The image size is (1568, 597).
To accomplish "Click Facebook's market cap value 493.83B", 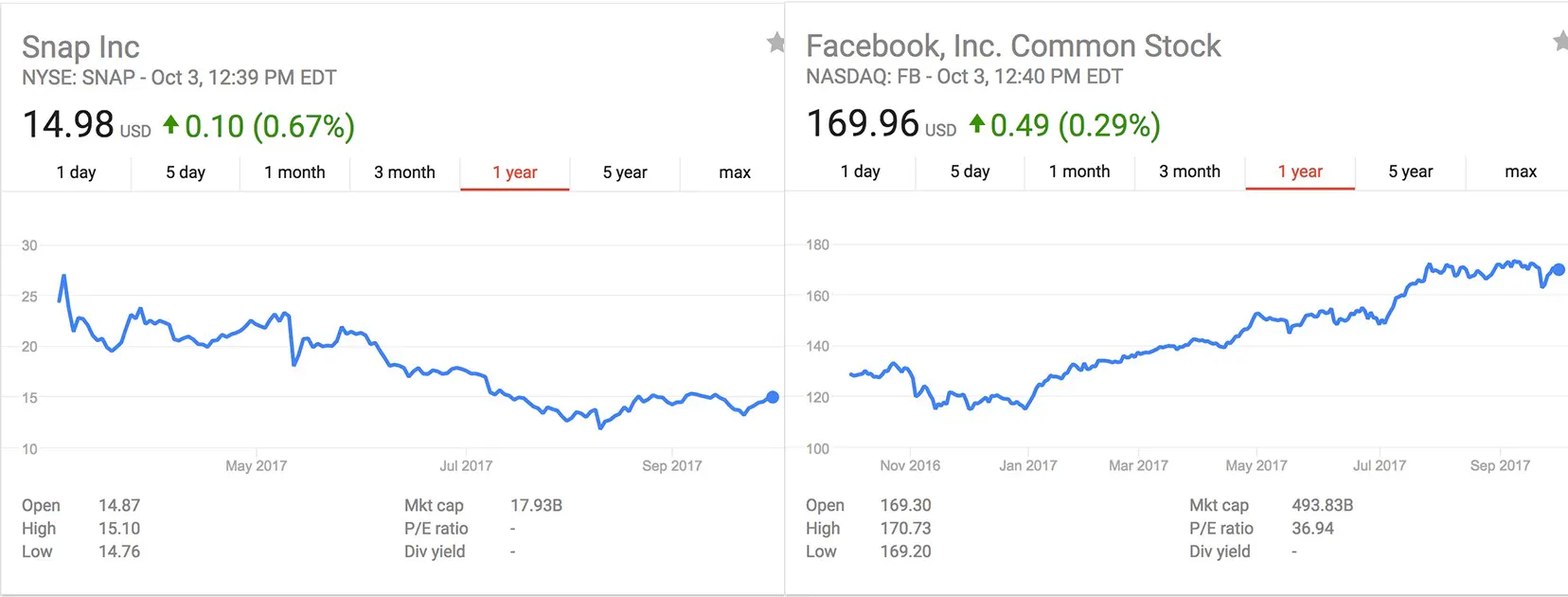I will [1322, 505].
